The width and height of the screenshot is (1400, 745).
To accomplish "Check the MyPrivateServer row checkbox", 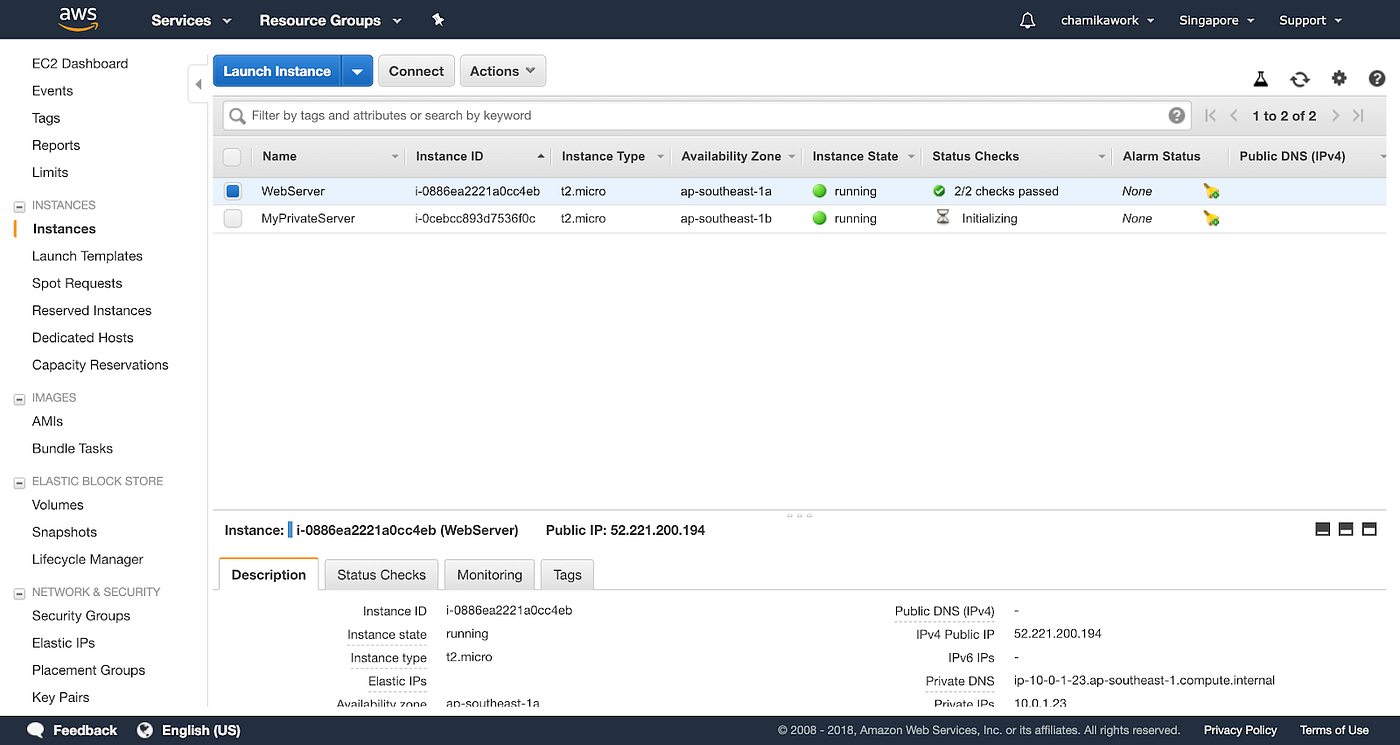I will pos(233,218).
